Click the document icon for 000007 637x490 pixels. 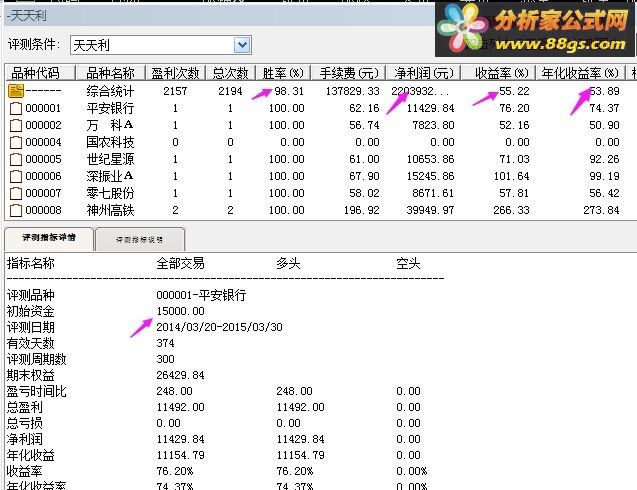click(x=16, y=193)
